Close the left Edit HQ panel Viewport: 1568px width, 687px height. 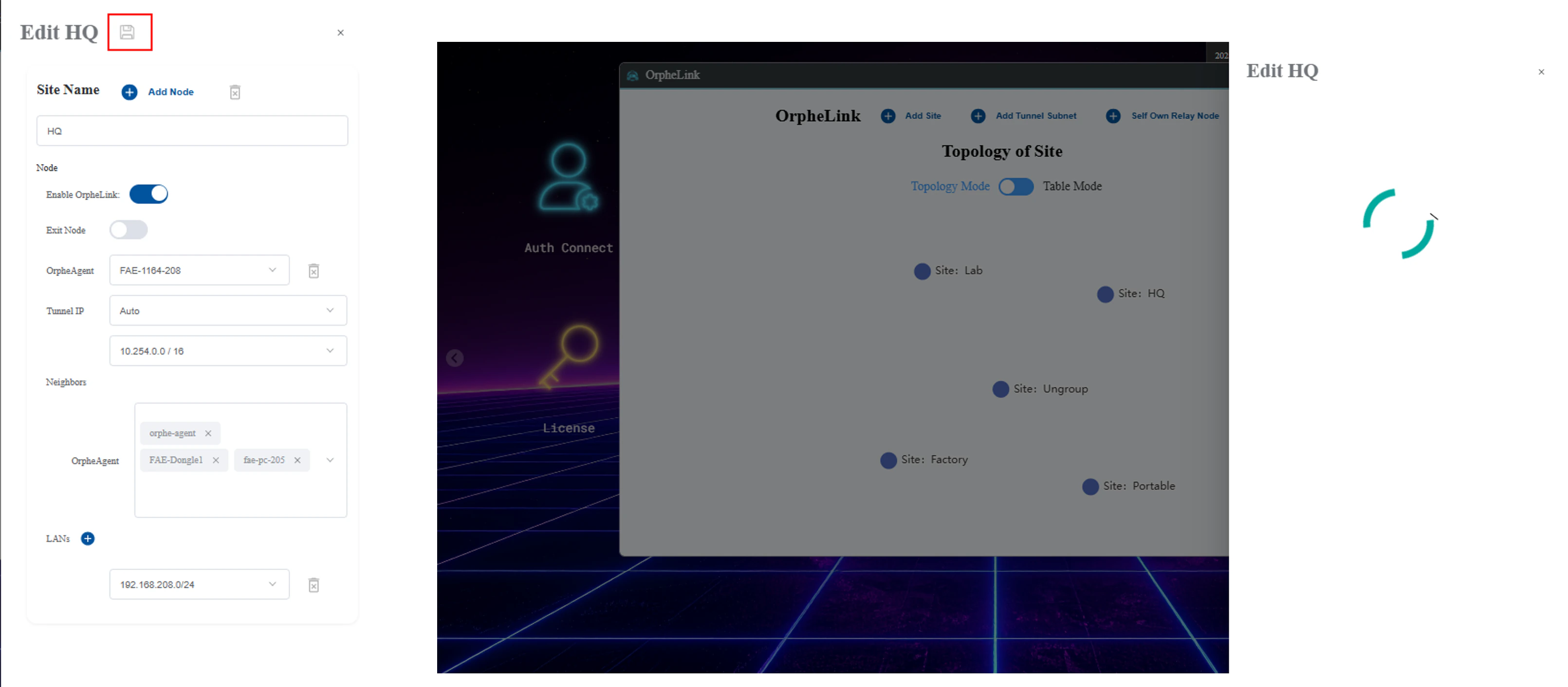tap(340, 33)
